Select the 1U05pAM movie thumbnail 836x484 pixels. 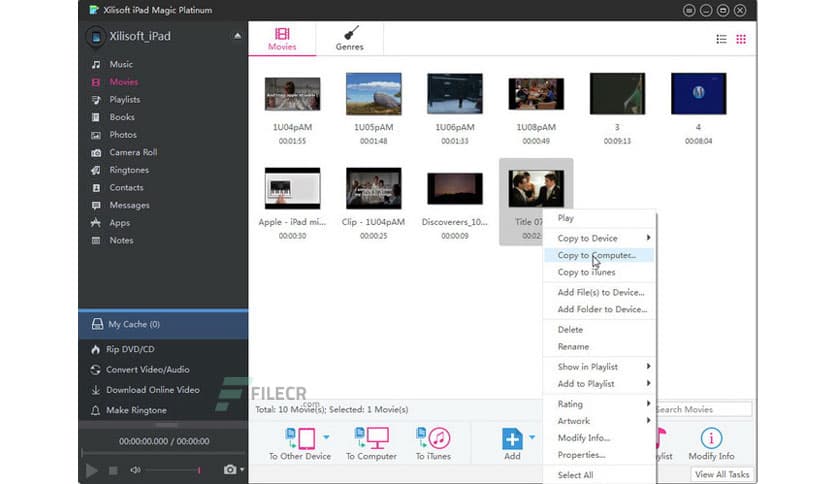coord(373,94)
